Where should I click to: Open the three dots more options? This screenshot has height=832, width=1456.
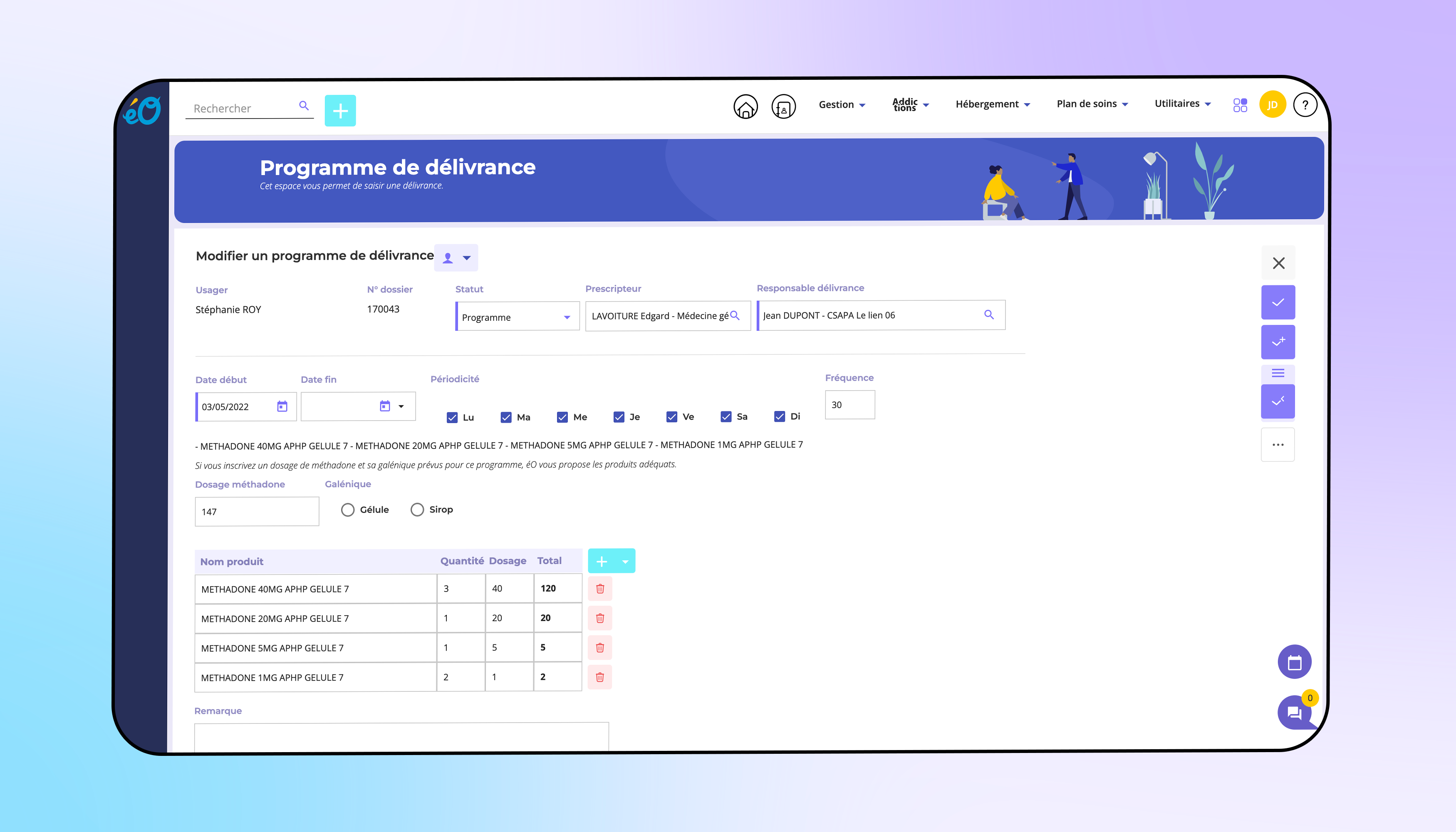(1278, 445)
